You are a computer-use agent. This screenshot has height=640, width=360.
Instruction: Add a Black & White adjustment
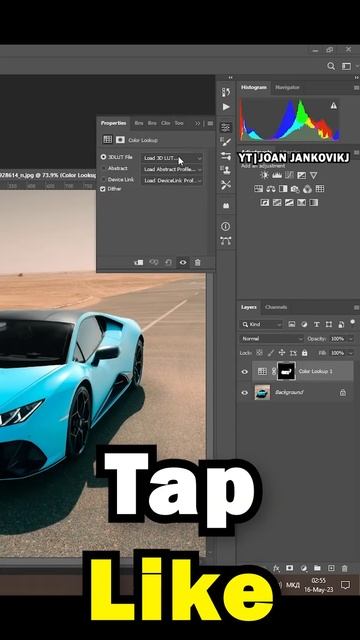click(x=283, y=189)
